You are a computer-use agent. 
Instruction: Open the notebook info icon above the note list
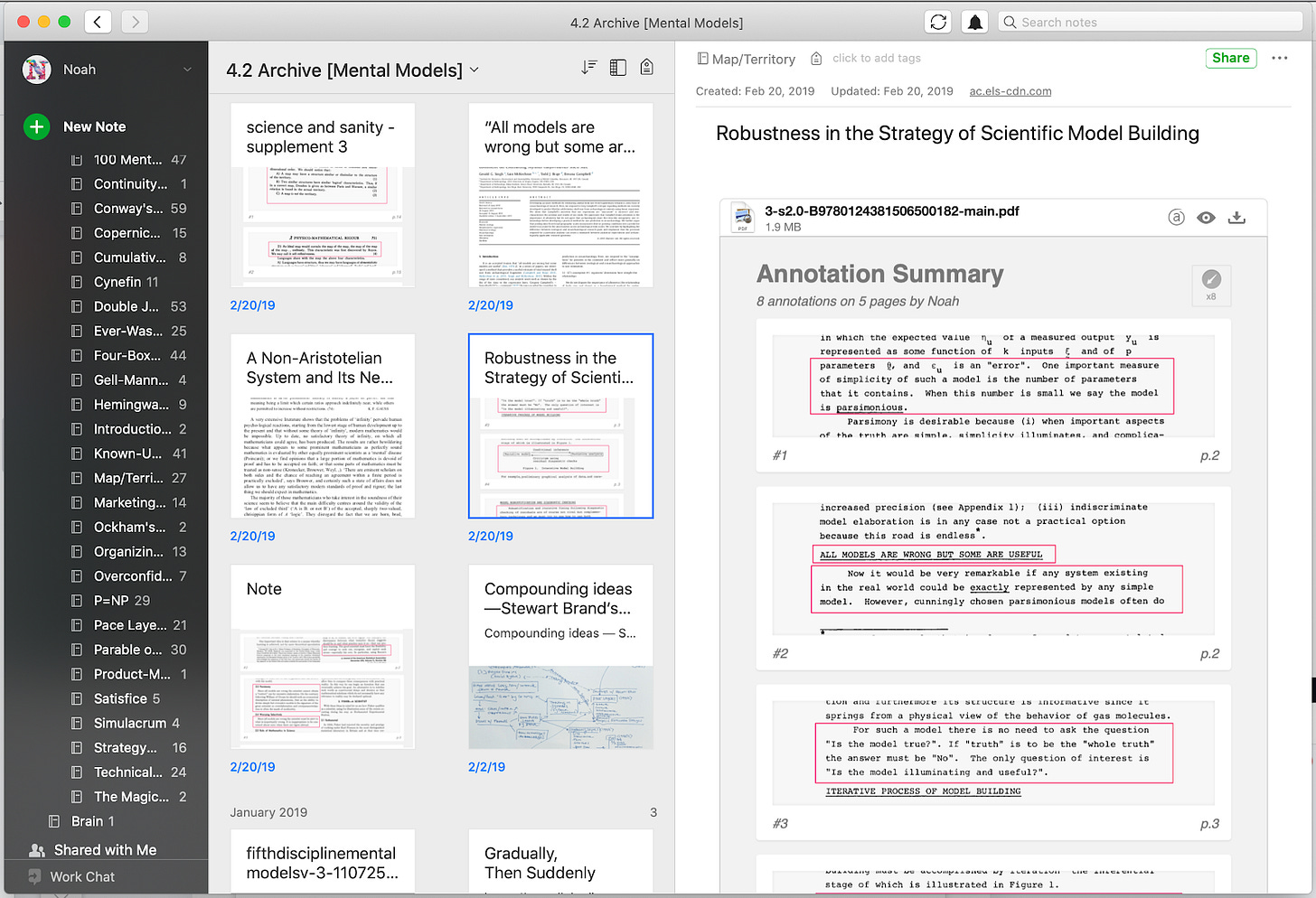(x=647, y=67)
